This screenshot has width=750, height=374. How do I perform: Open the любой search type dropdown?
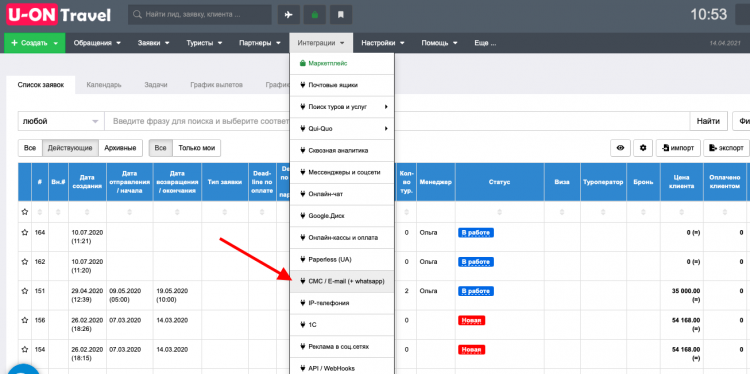[61, 121]
